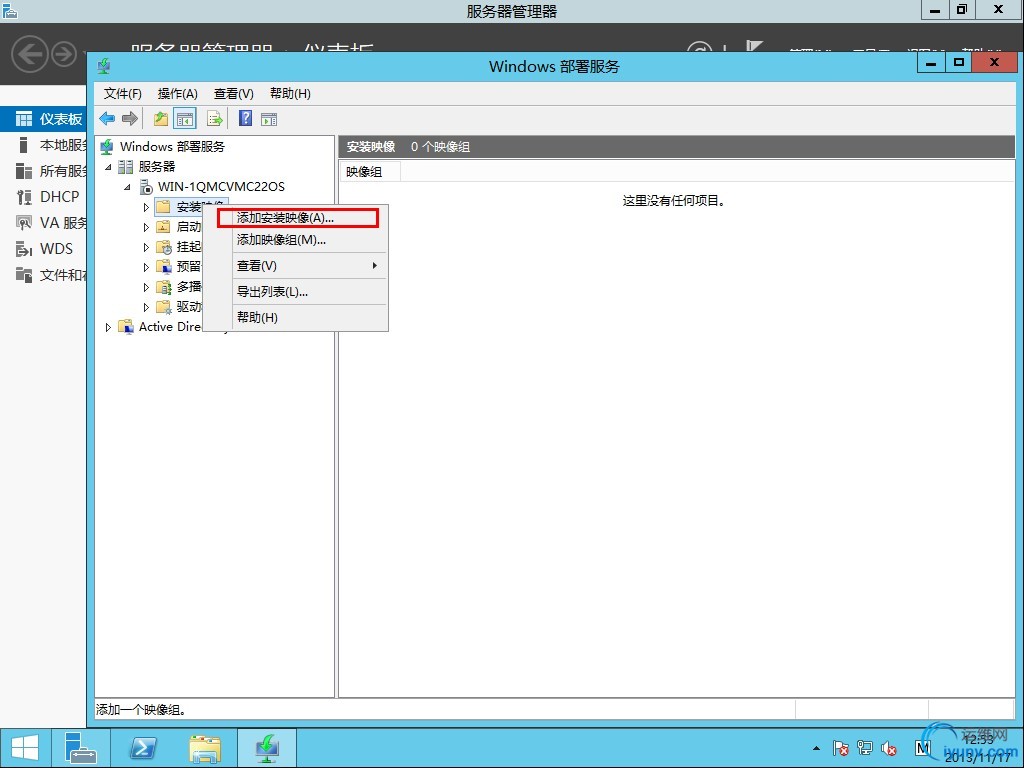The height and width of the screenshot is (768, 1024).
Task: Click the Action Center flag tray icon
Action: point(840,748)
